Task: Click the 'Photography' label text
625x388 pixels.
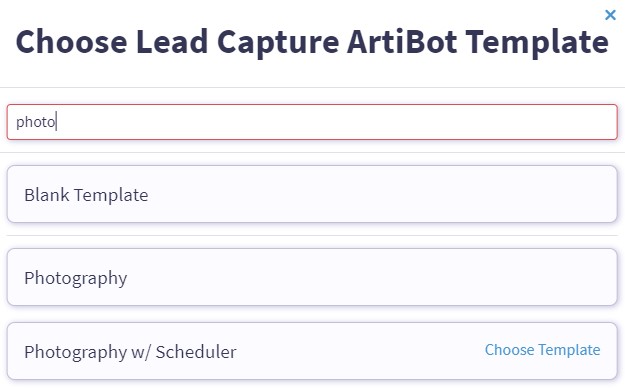Action: point(76,278)
